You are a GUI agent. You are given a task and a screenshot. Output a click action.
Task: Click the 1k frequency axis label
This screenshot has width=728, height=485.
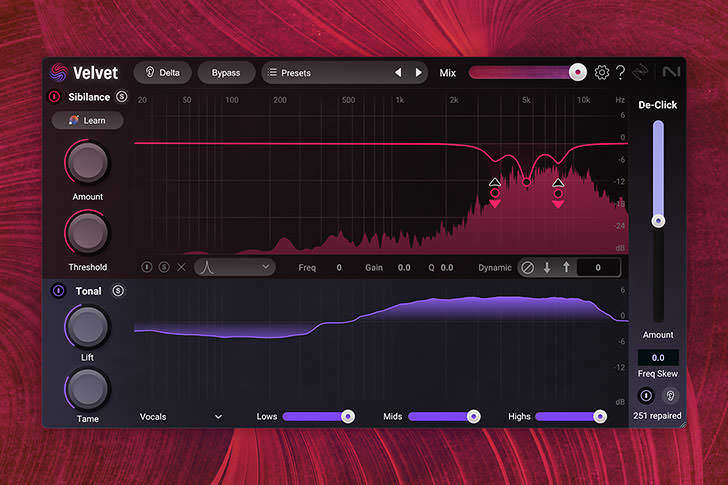(x=400, y=100)
